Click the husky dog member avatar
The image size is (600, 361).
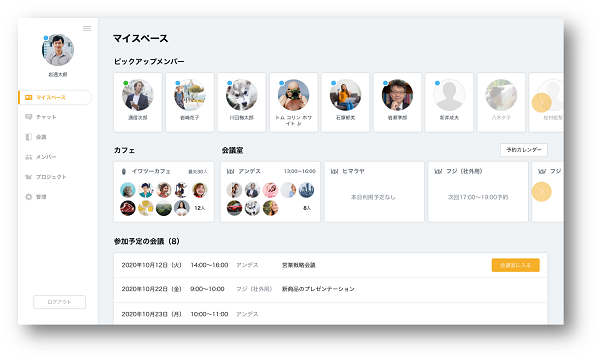(241, 95)
